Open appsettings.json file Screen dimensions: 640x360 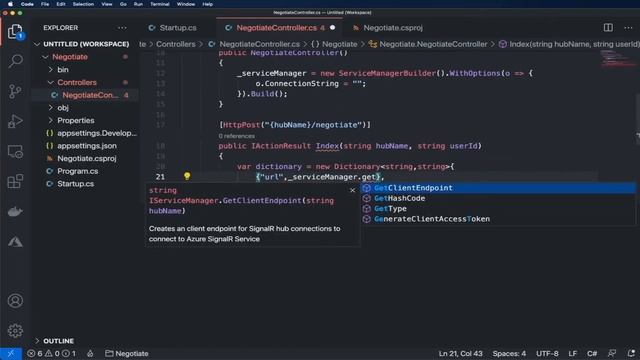(87, 146)
